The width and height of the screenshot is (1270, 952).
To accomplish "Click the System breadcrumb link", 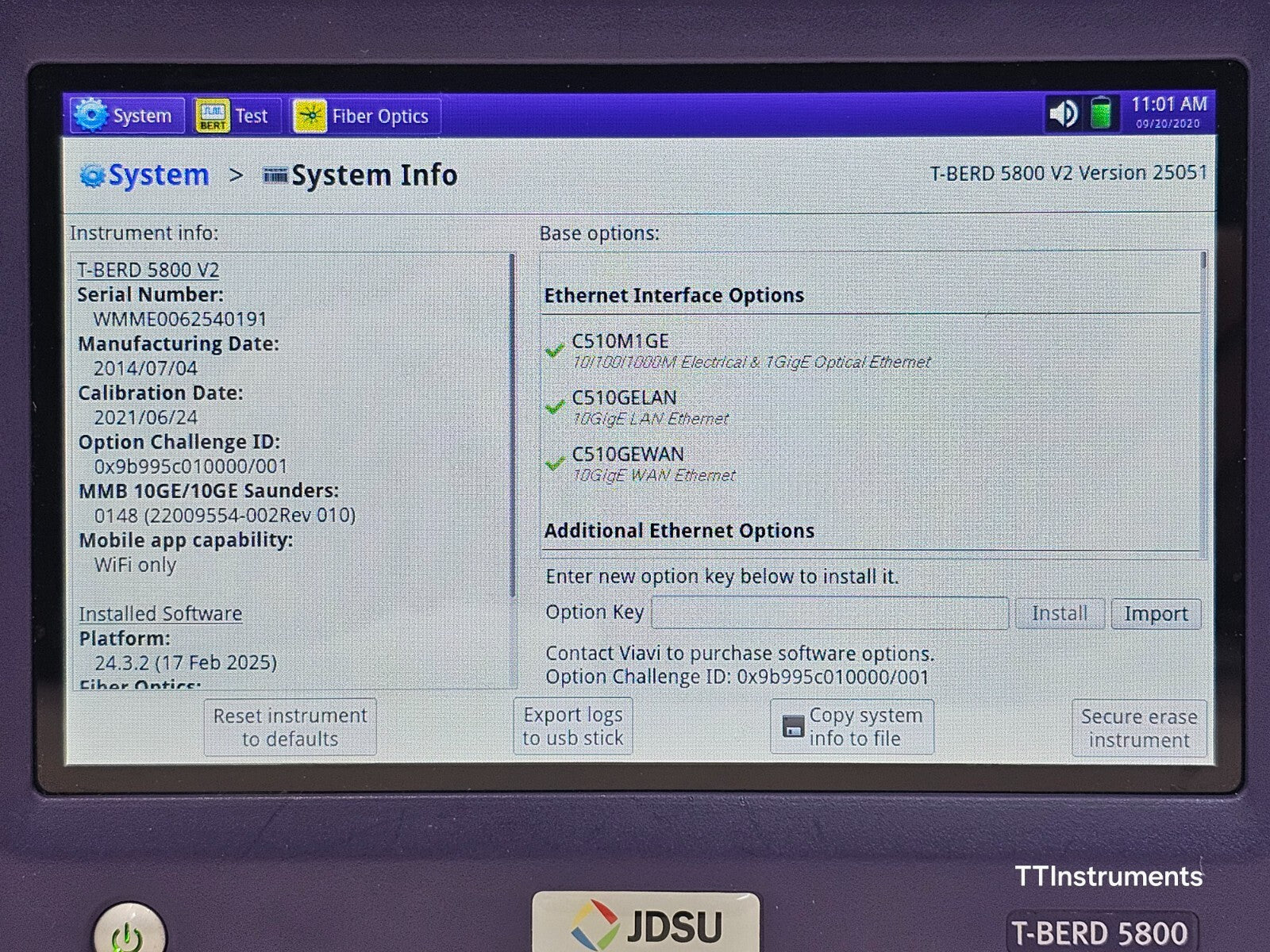I will (159, 175).
